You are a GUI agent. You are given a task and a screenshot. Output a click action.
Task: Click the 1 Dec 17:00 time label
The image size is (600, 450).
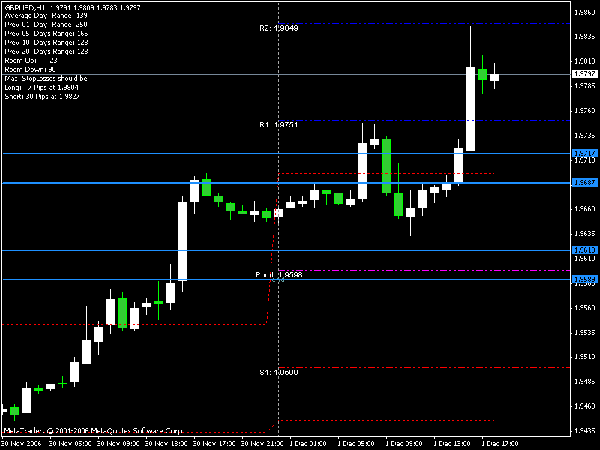pyautogui.click(x=500, y=443)
